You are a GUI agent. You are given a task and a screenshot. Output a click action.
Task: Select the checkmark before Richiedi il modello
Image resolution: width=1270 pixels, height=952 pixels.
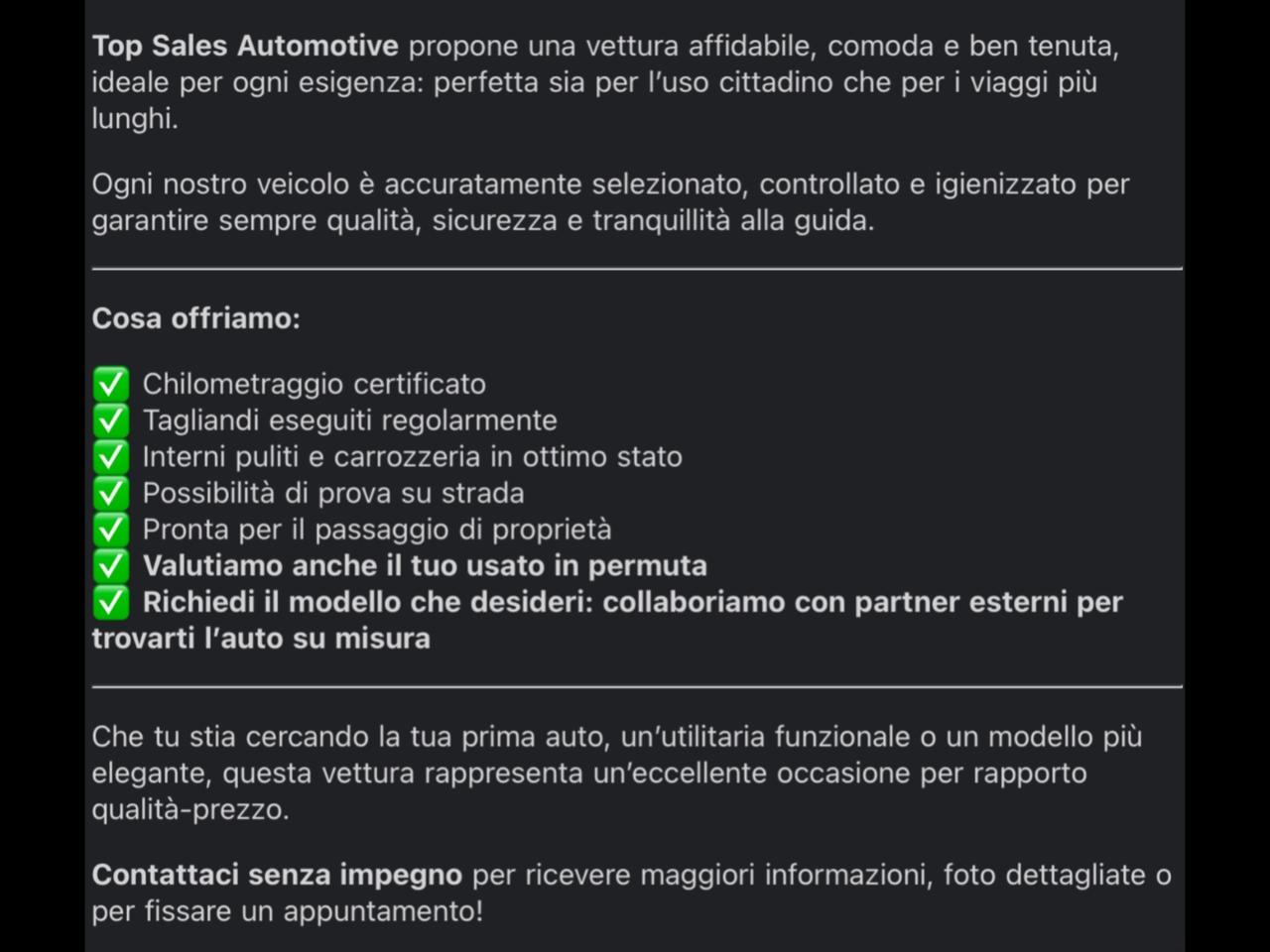[x=110, y=602]
